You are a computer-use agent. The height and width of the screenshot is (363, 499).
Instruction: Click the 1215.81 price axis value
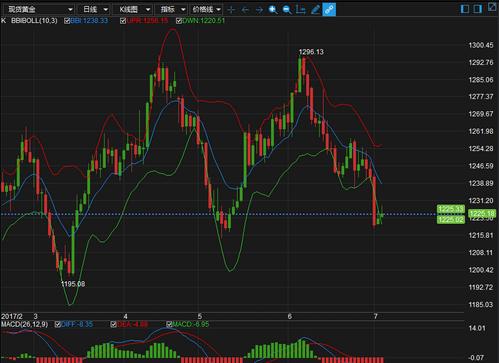click(481, 235)
